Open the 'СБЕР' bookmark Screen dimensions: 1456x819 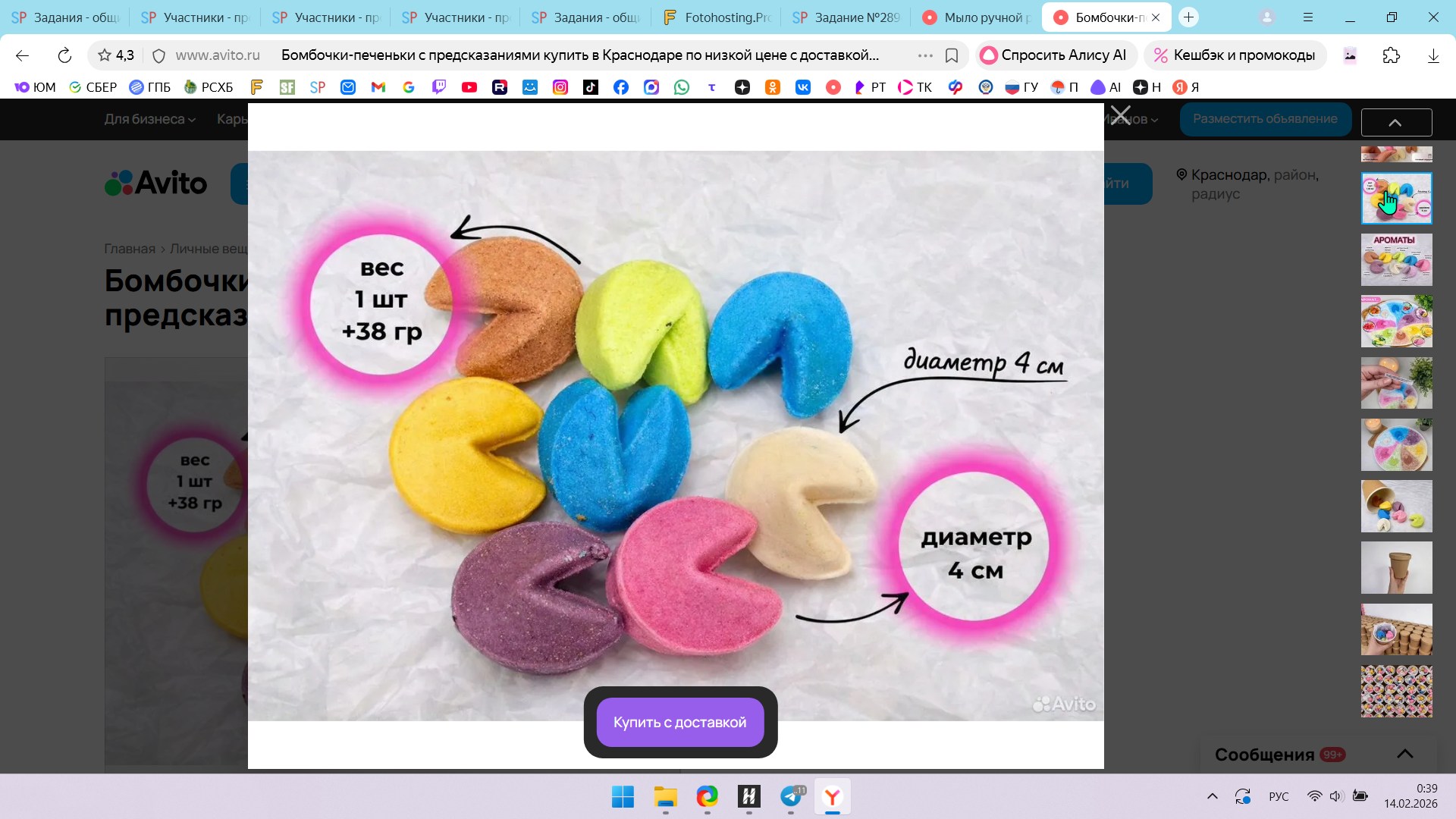(x=93, y=87)
